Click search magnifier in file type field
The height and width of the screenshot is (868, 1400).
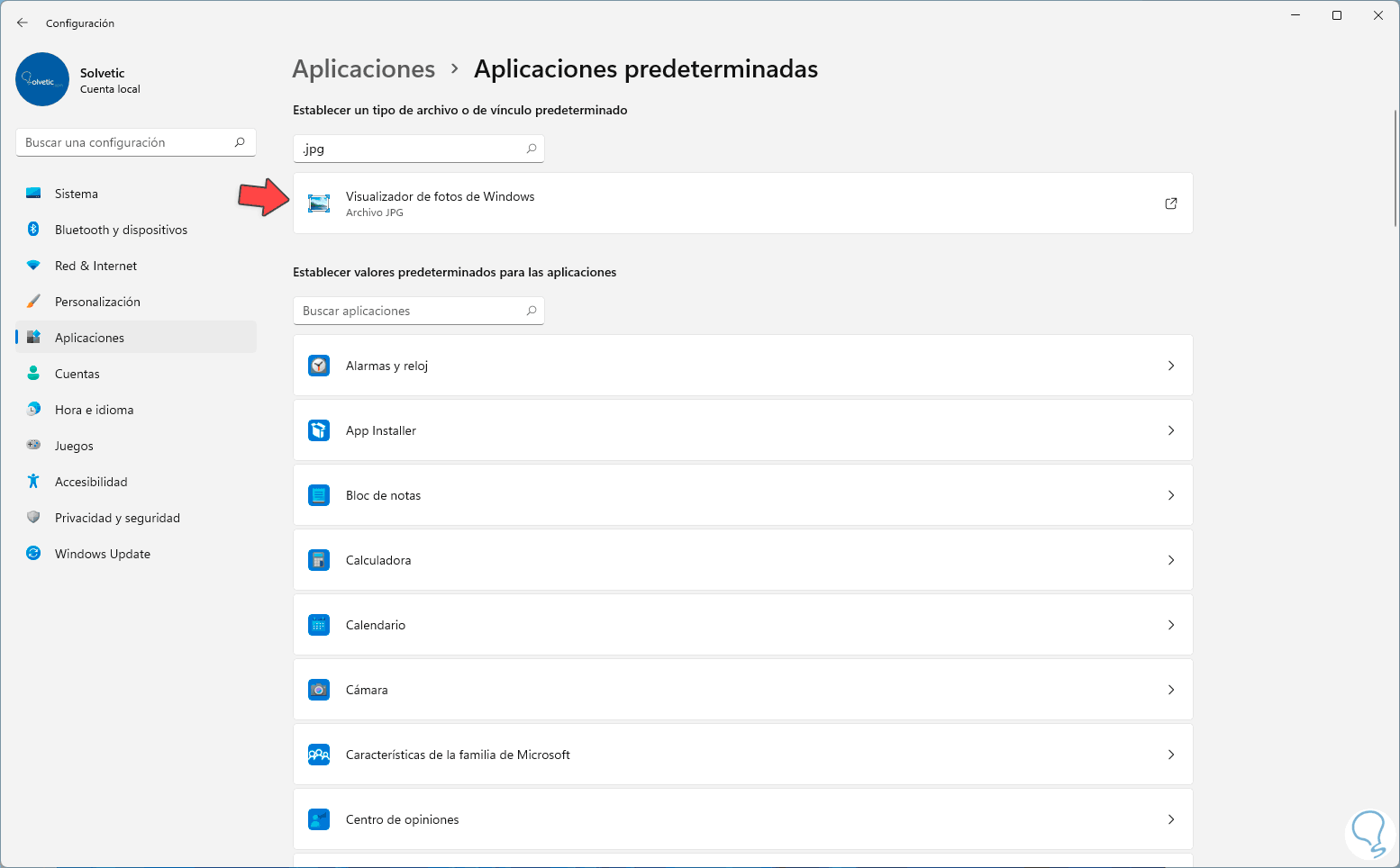coord(532,149)
